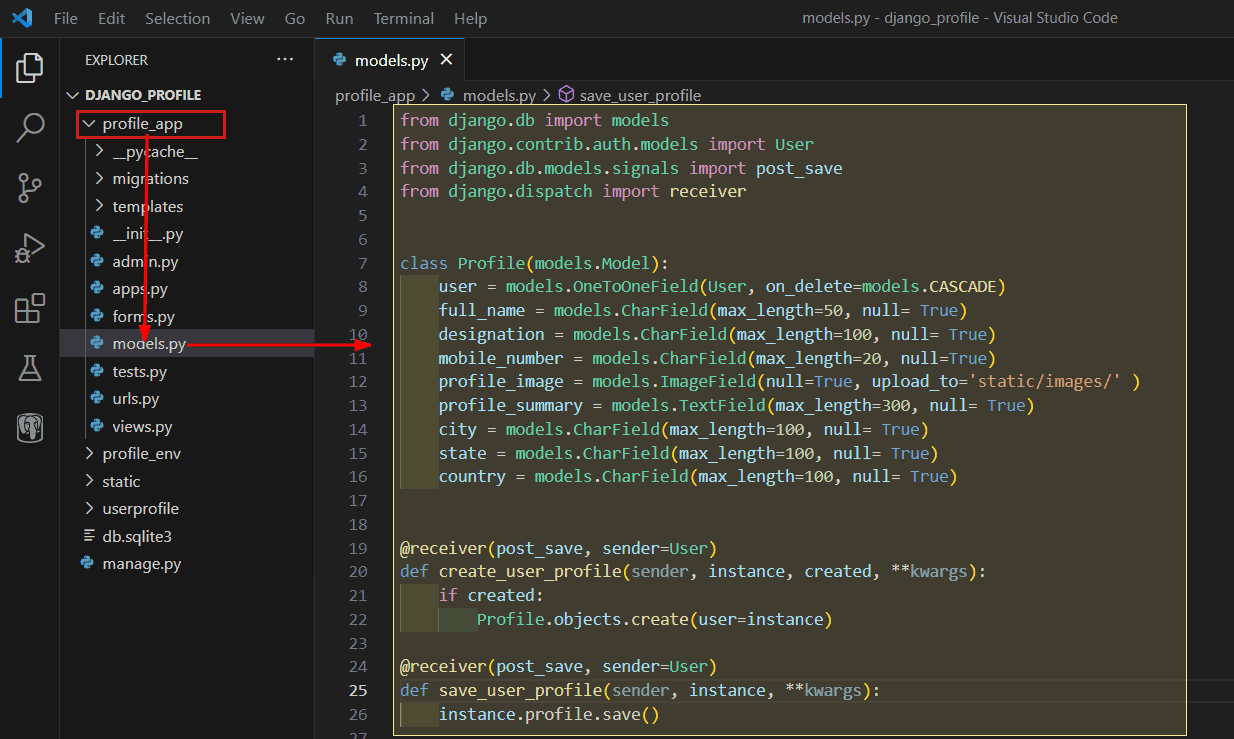
Task: Open the Terminal menu
Action: click(x=403, y=18)
